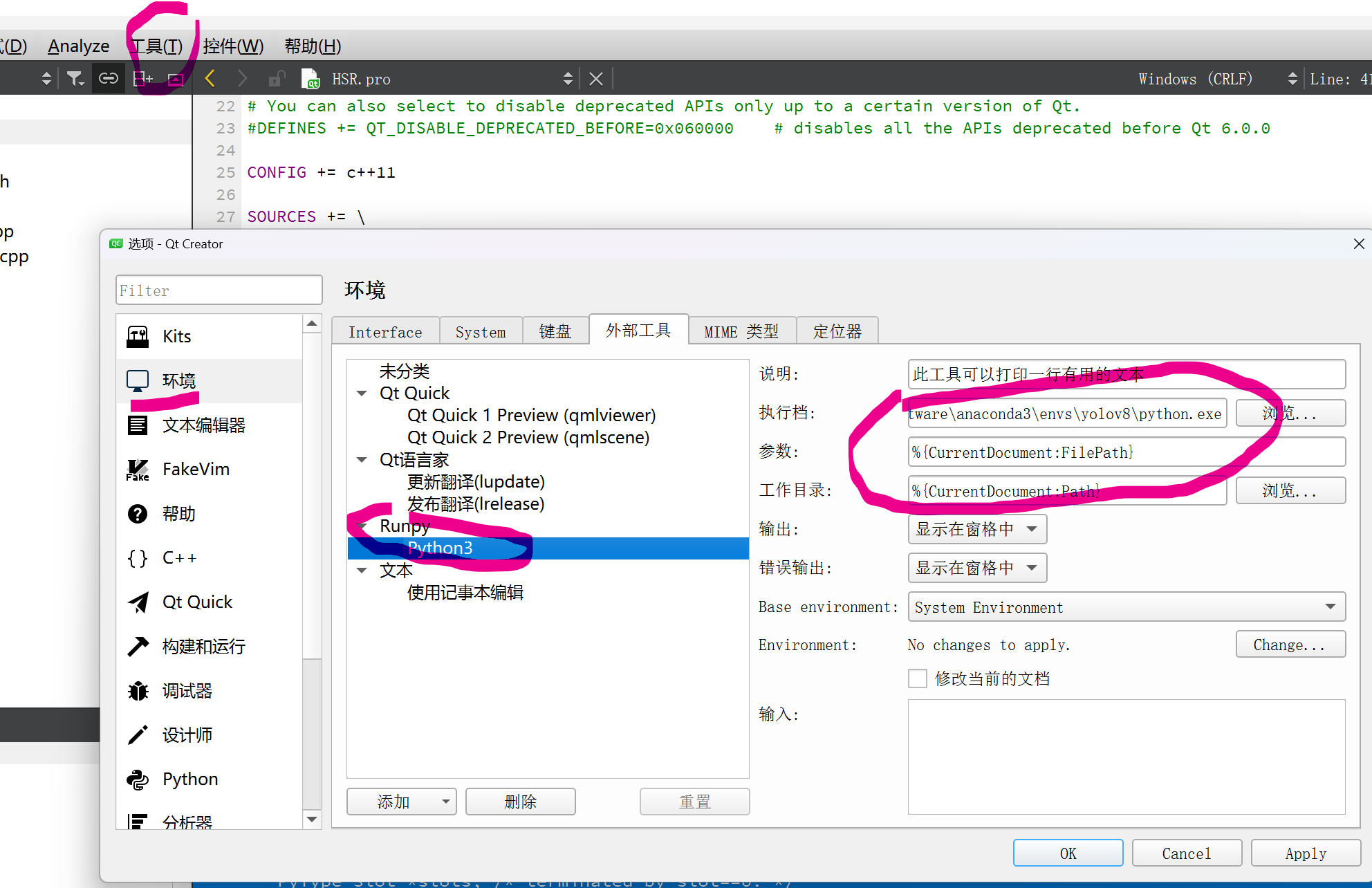1372x888 pixels.
Task: Click the 输入 text area
Action: tap(1127, 757)
